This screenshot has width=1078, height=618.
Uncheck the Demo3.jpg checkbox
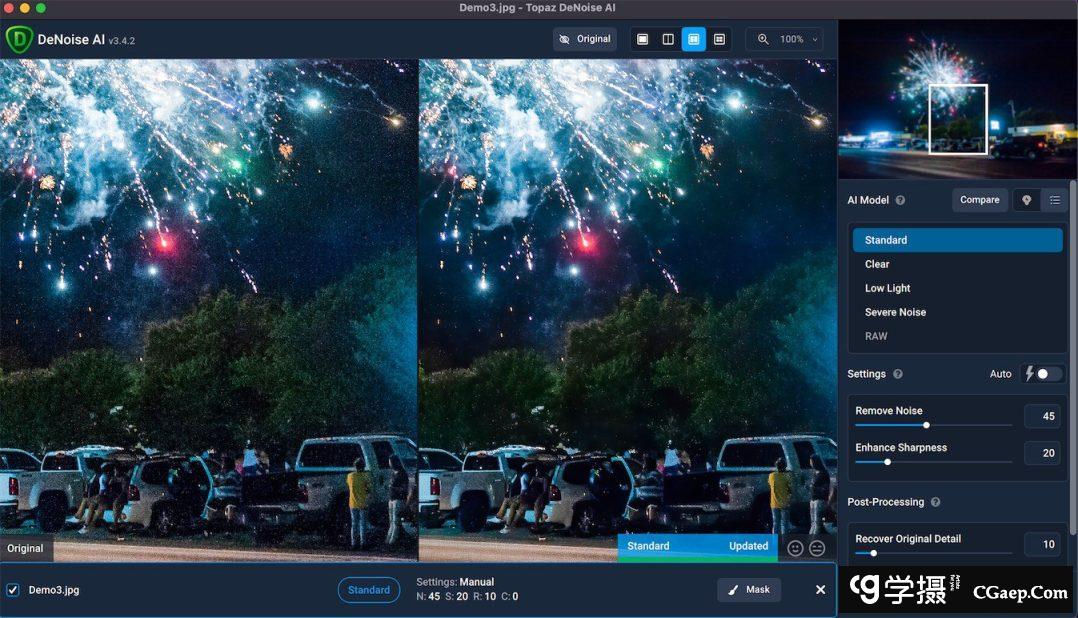[x=13, y=590]
